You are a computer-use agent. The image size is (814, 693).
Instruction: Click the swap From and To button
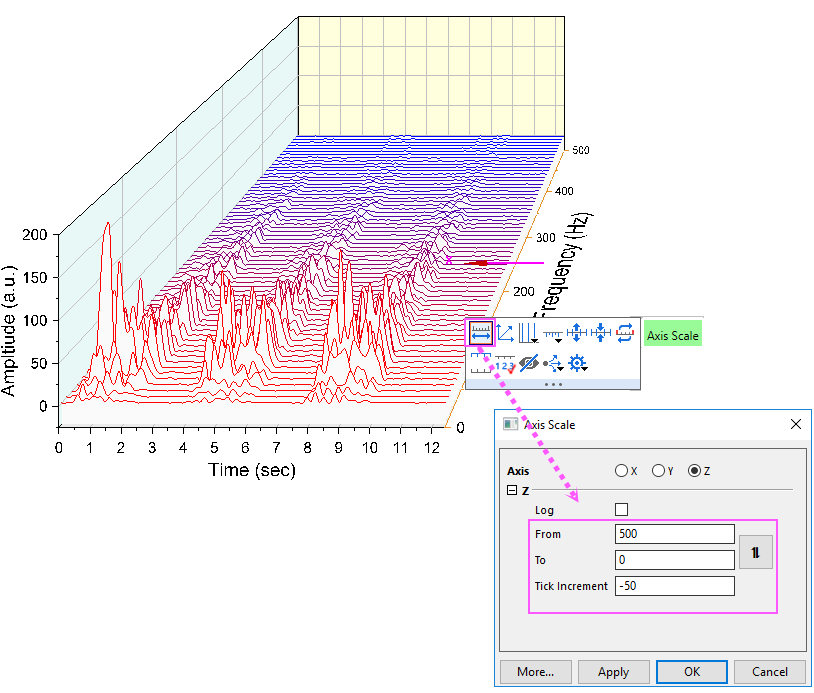click(x=756, y=552)
